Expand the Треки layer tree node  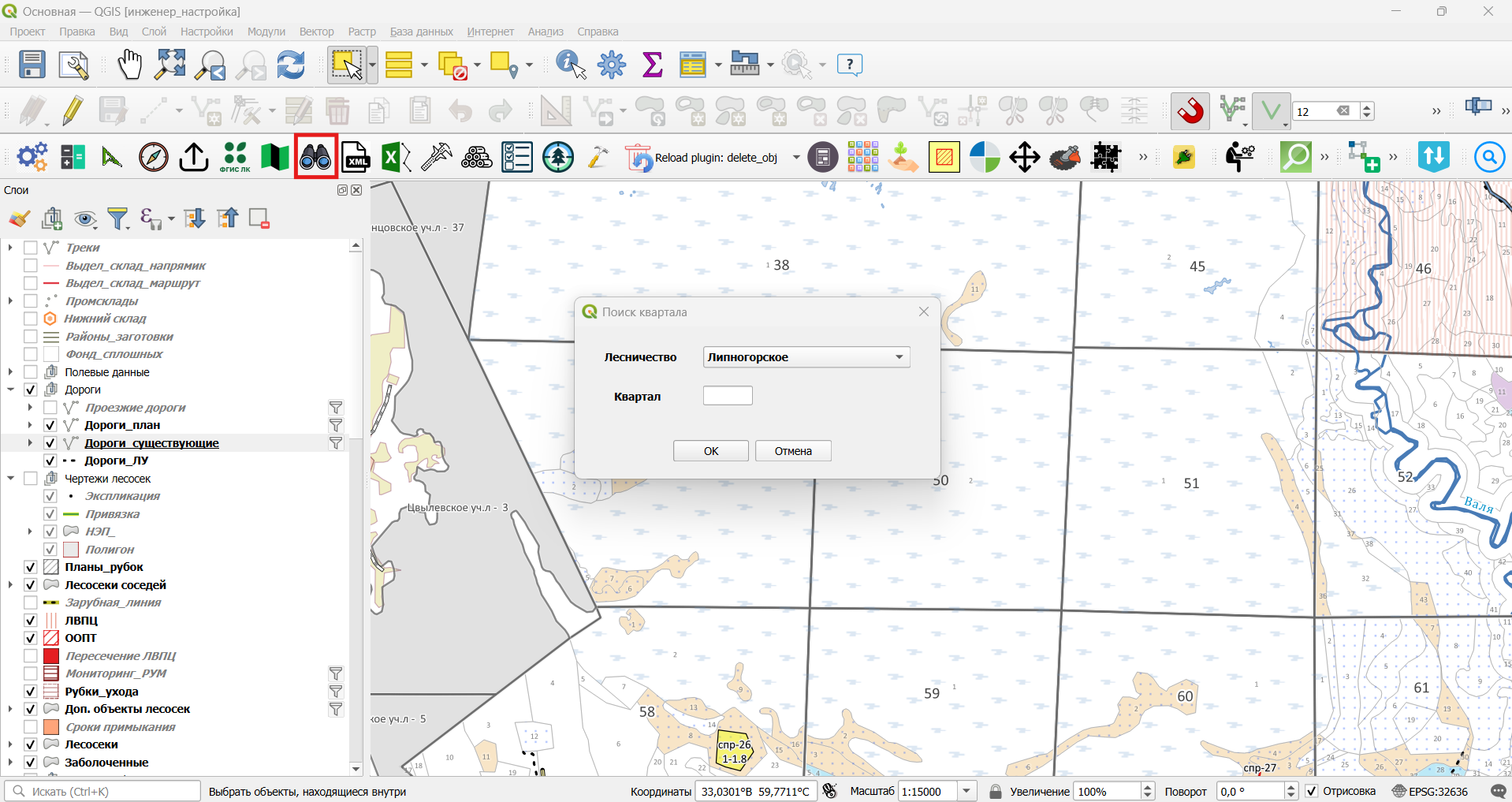[11, 248]
